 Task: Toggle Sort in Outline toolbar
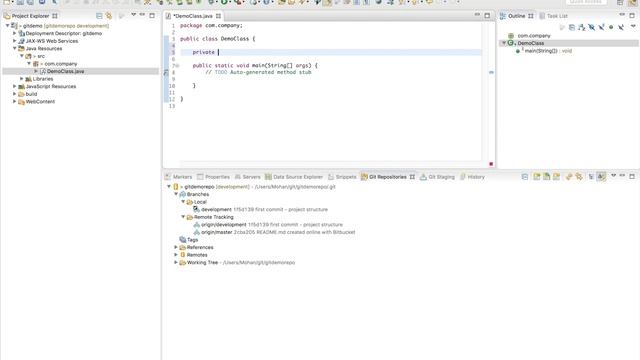(x=582, y=27)
